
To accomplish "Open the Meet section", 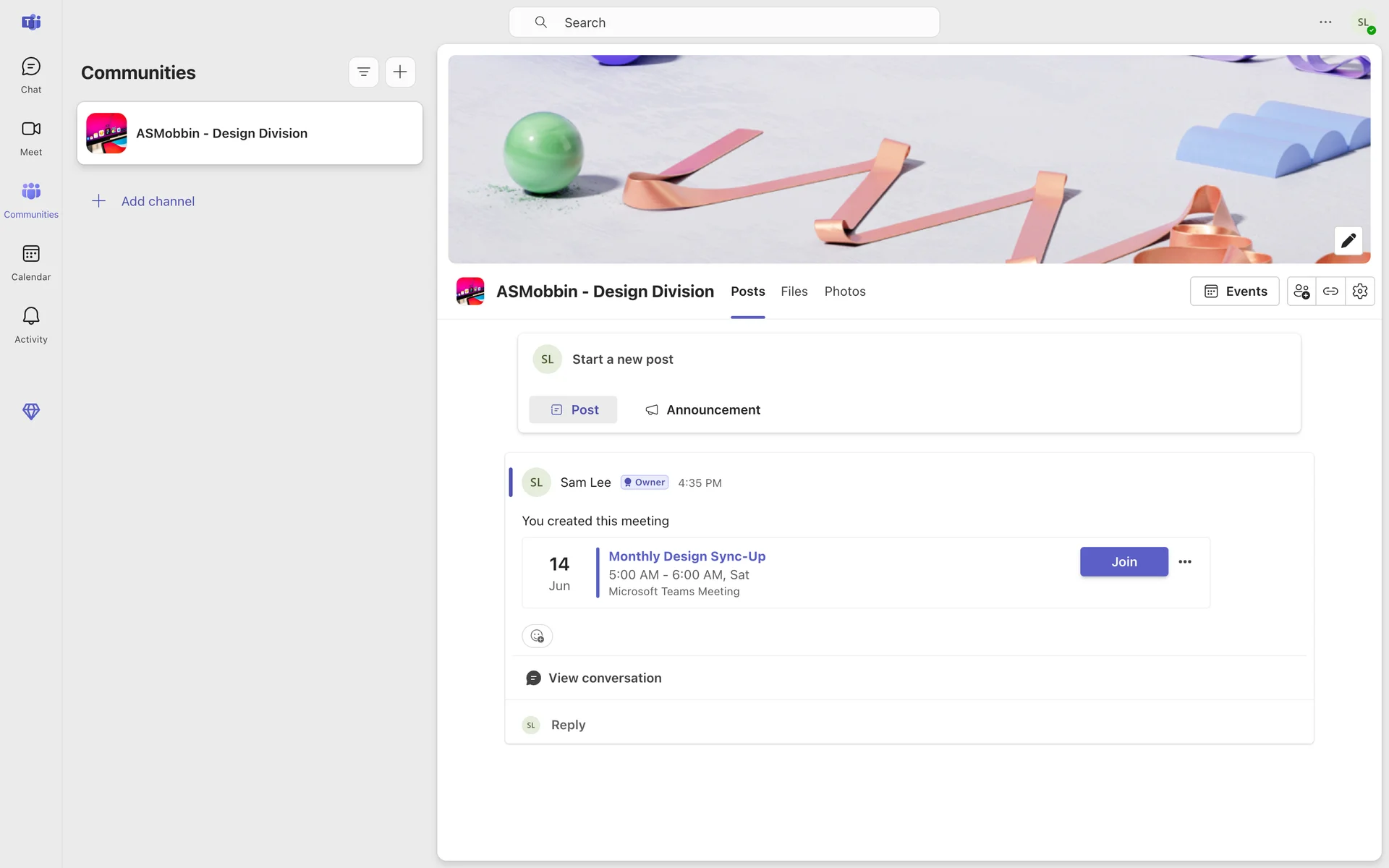I will [x=30, y=137].
